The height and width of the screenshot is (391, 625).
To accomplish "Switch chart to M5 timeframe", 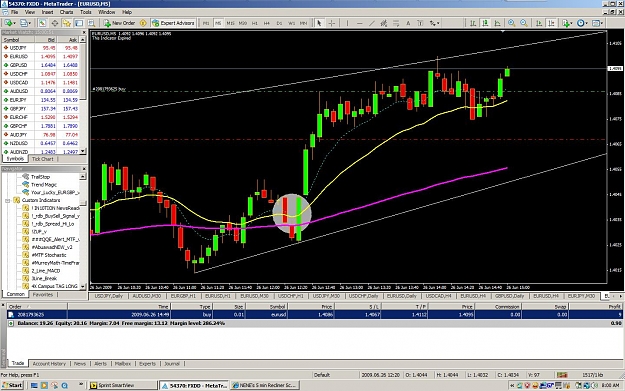I will click(x=218, y=23).
